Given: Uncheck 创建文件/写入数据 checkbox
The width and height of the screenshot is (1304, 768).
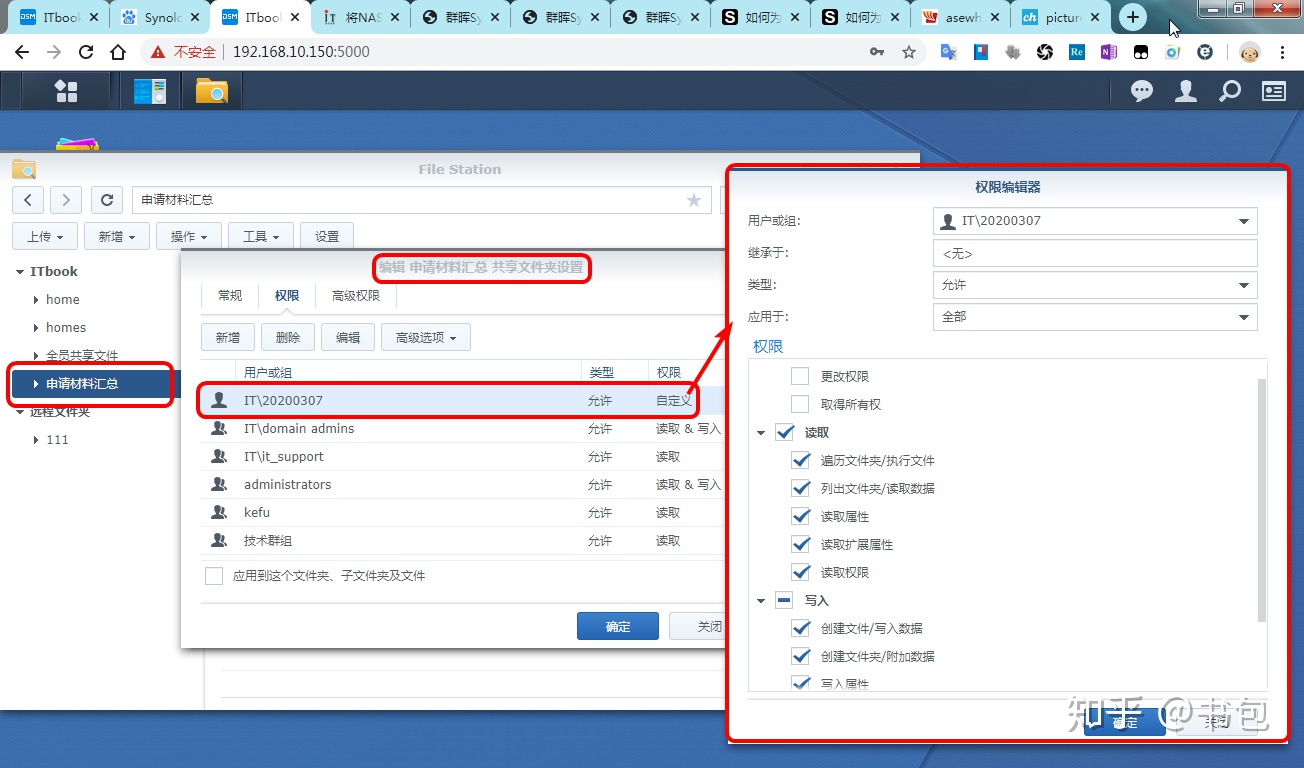Looking at the screenshot, I should coord(800,628).
